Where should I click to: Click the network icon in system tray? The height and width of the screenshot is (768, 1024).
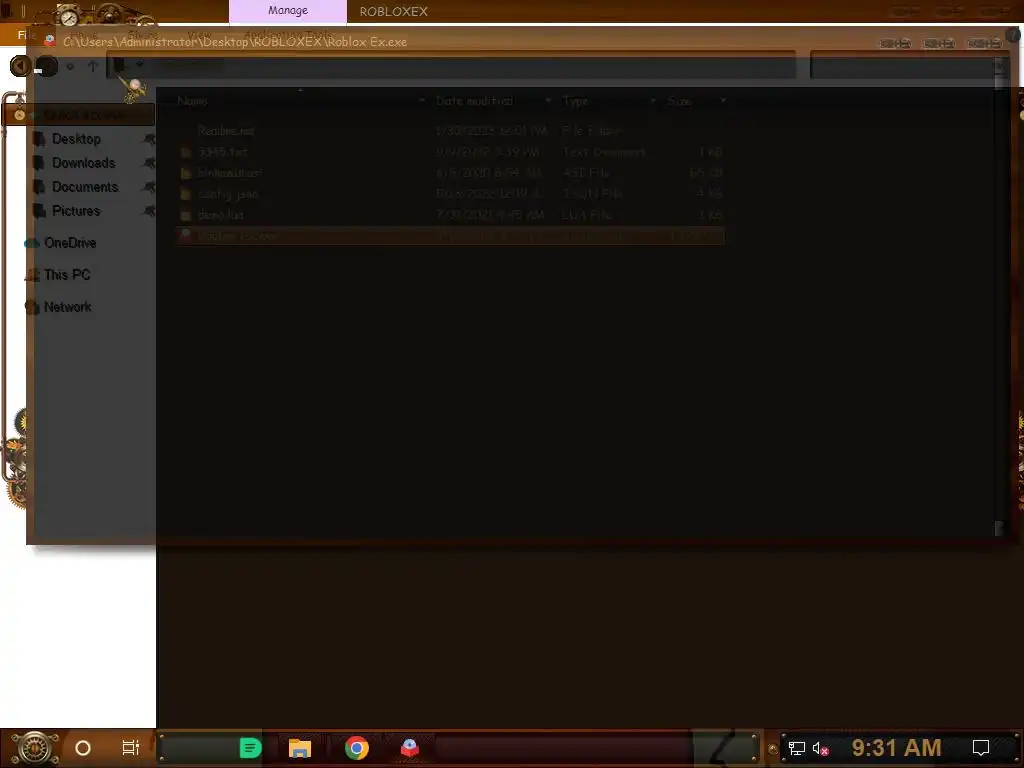(797, 748)
